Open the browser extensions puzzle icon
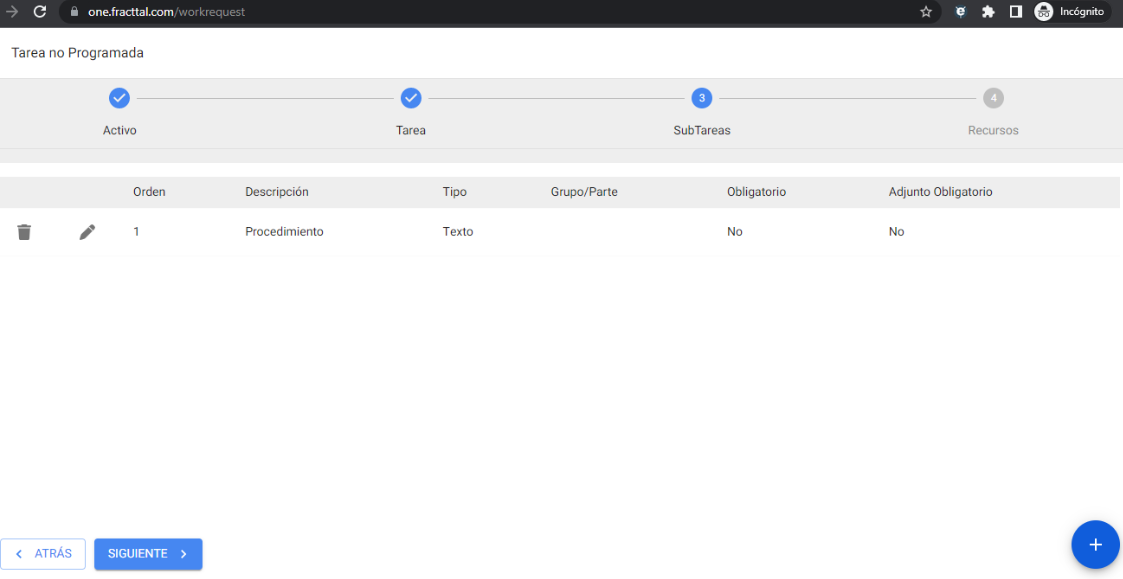Image resolution: width=1123 pixels, height=579 pixels. [988, 12]
